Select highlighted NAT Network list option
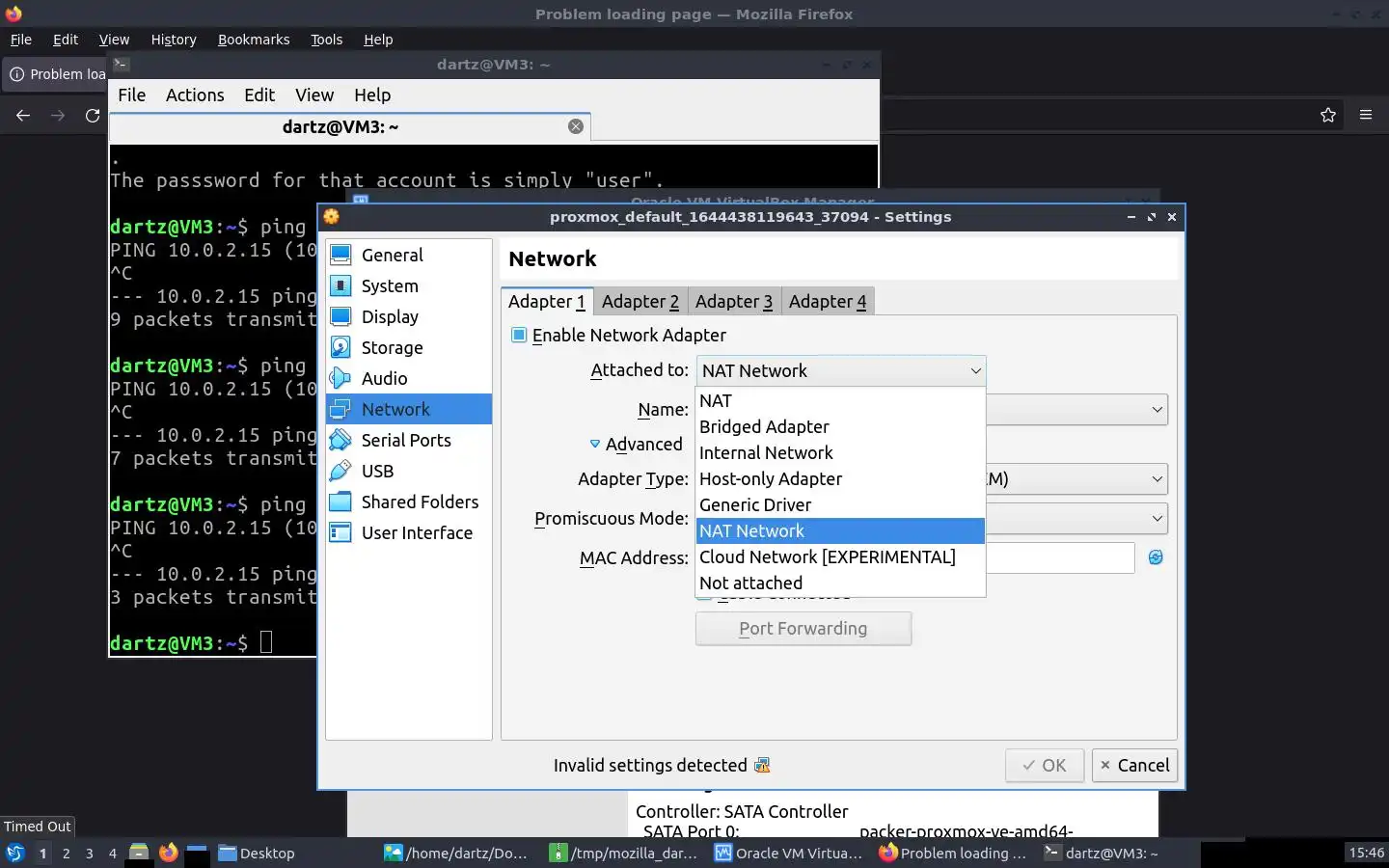The image size is (1389, 868). click(840, 530)
